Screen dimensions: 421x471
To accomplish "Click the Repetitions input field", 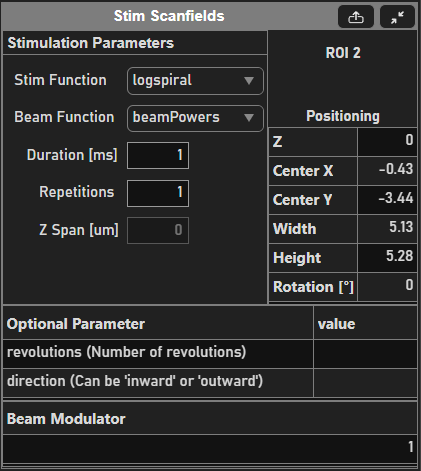I will point(158,193).
